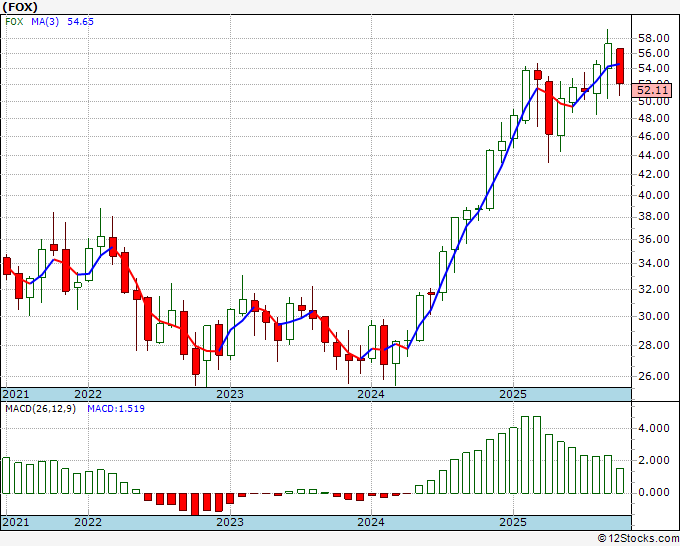Select the green FOX ticker legend label
680x546 pixels.
14,21
